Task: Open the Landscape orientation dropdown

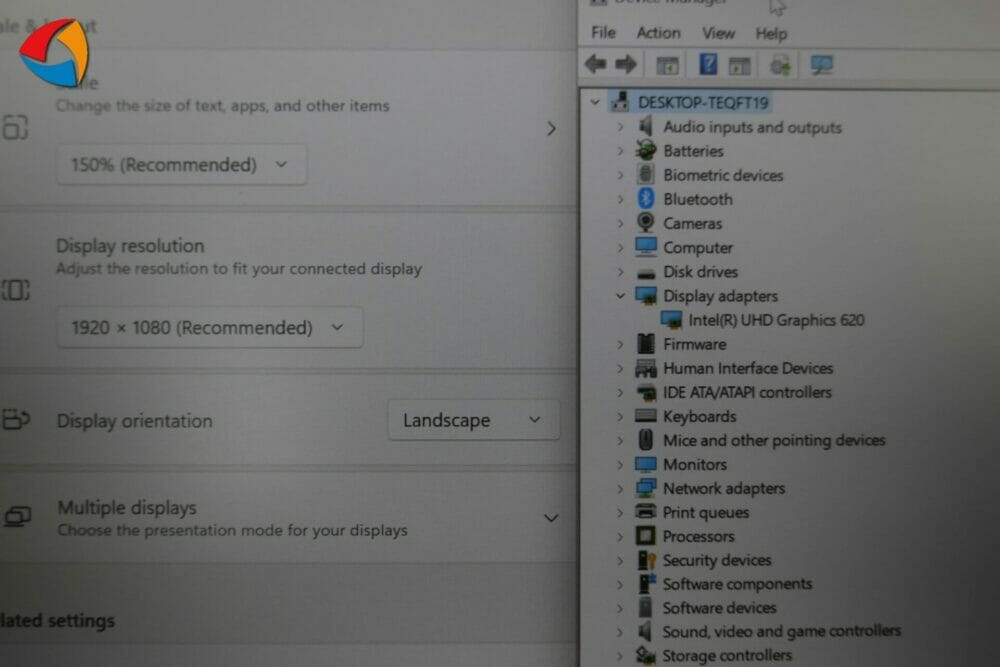Action: pos(474,420)
